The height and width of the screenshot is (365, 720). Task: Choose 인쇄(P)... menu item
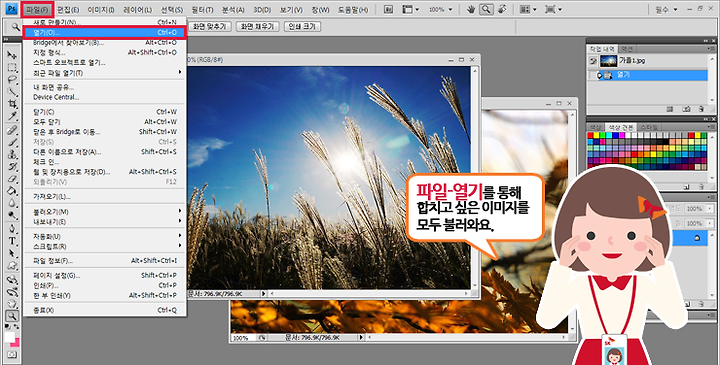pos(105,286)
